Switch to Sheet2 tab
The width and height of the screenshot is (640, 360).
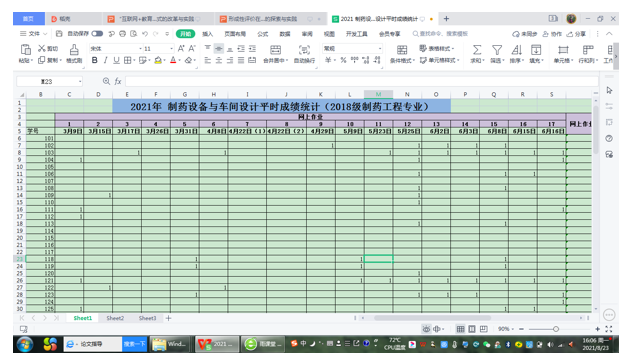[x=115, y=318]
